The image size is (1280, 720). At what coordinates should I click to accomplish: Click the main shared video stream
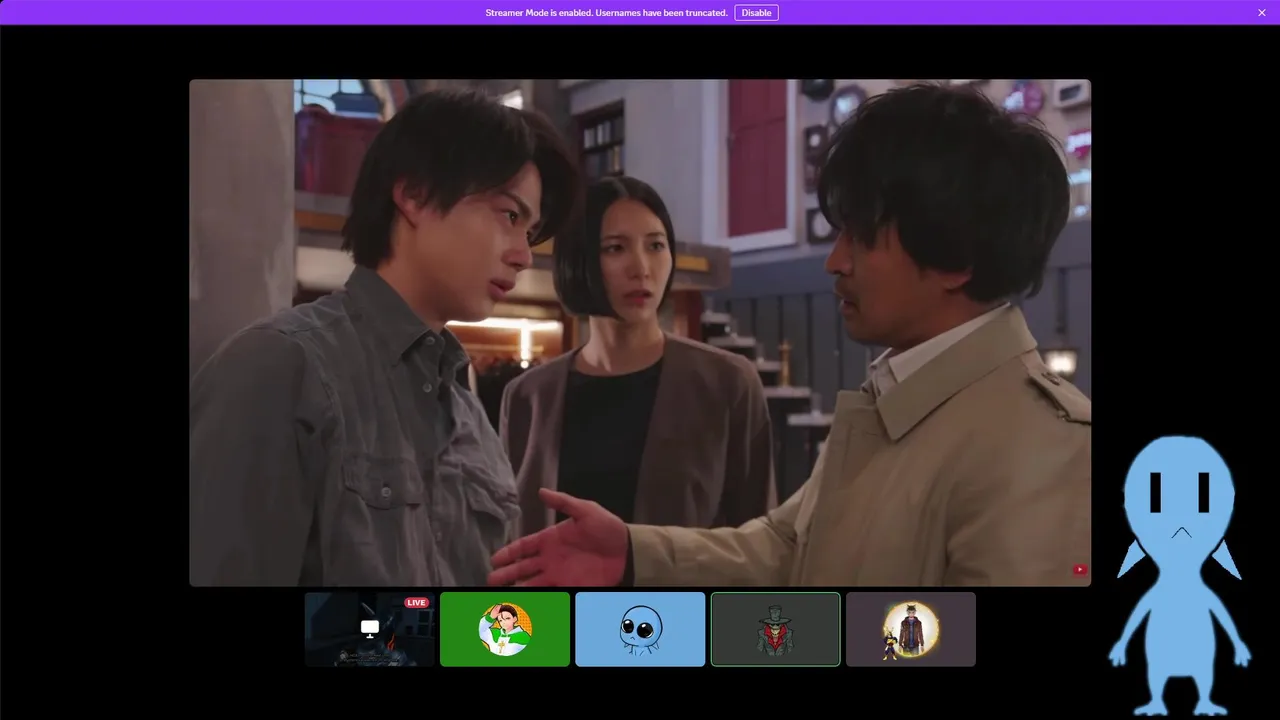tap(640, 333)
